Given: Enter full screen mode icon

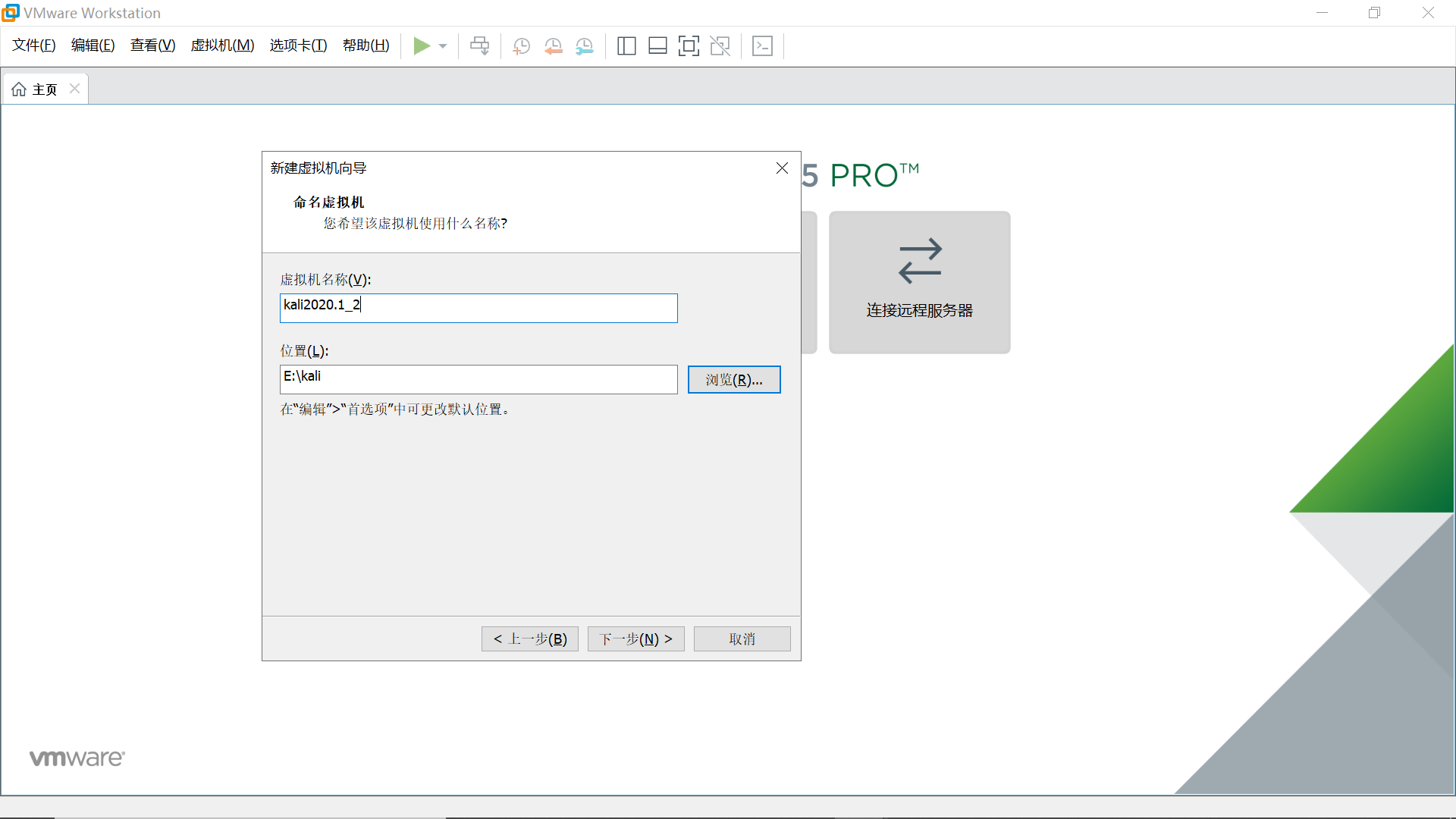Looking at the screenshot, I should point(689,46).
